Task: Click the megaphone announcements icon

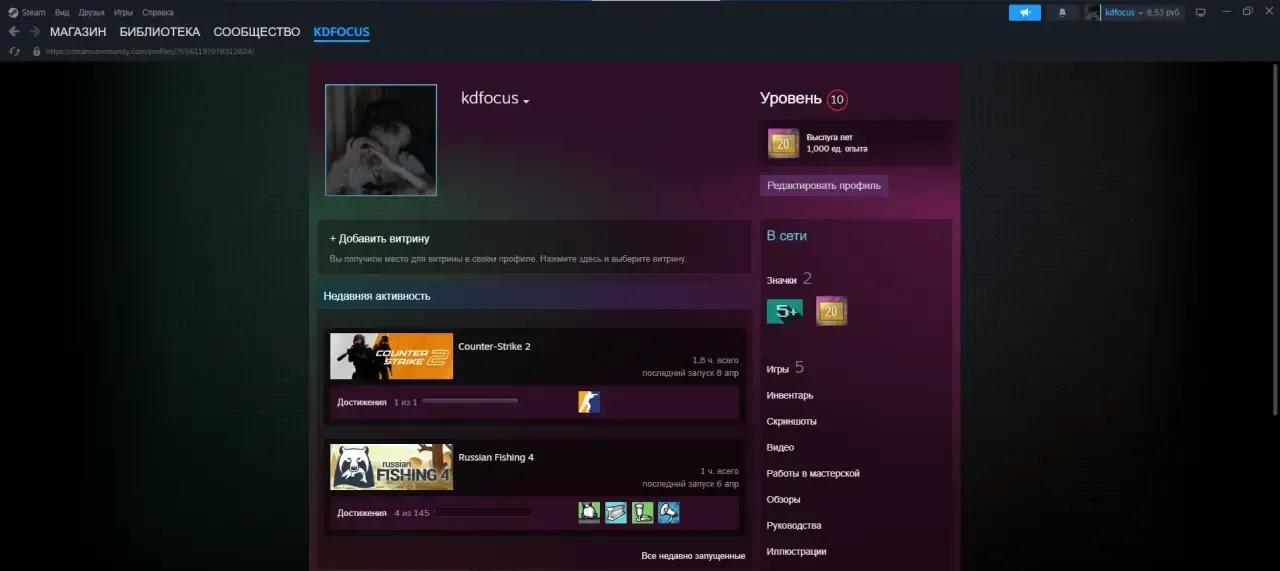Action: click(x=1024, y=13)
